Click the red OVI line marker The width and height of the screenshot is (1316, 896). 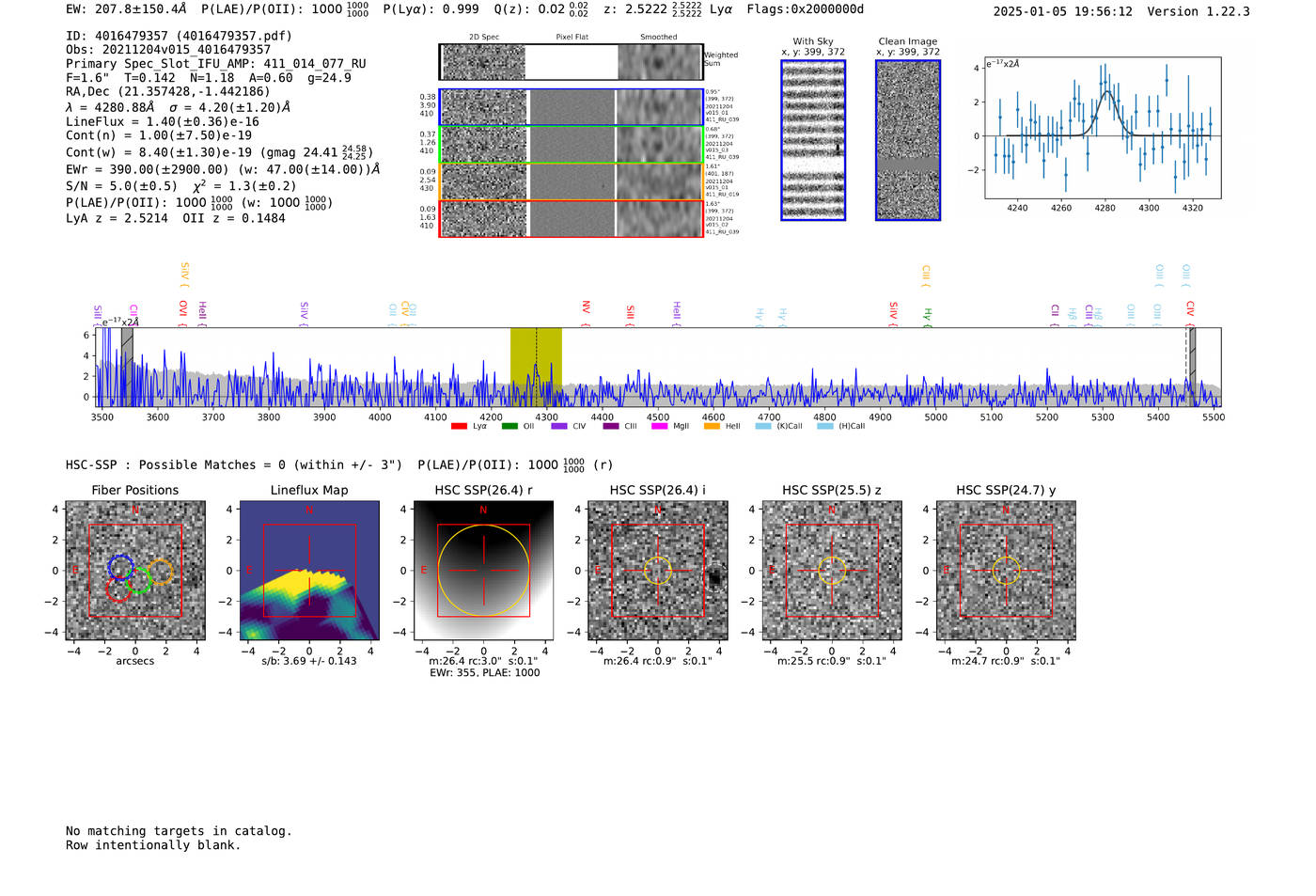click(183, 311)
